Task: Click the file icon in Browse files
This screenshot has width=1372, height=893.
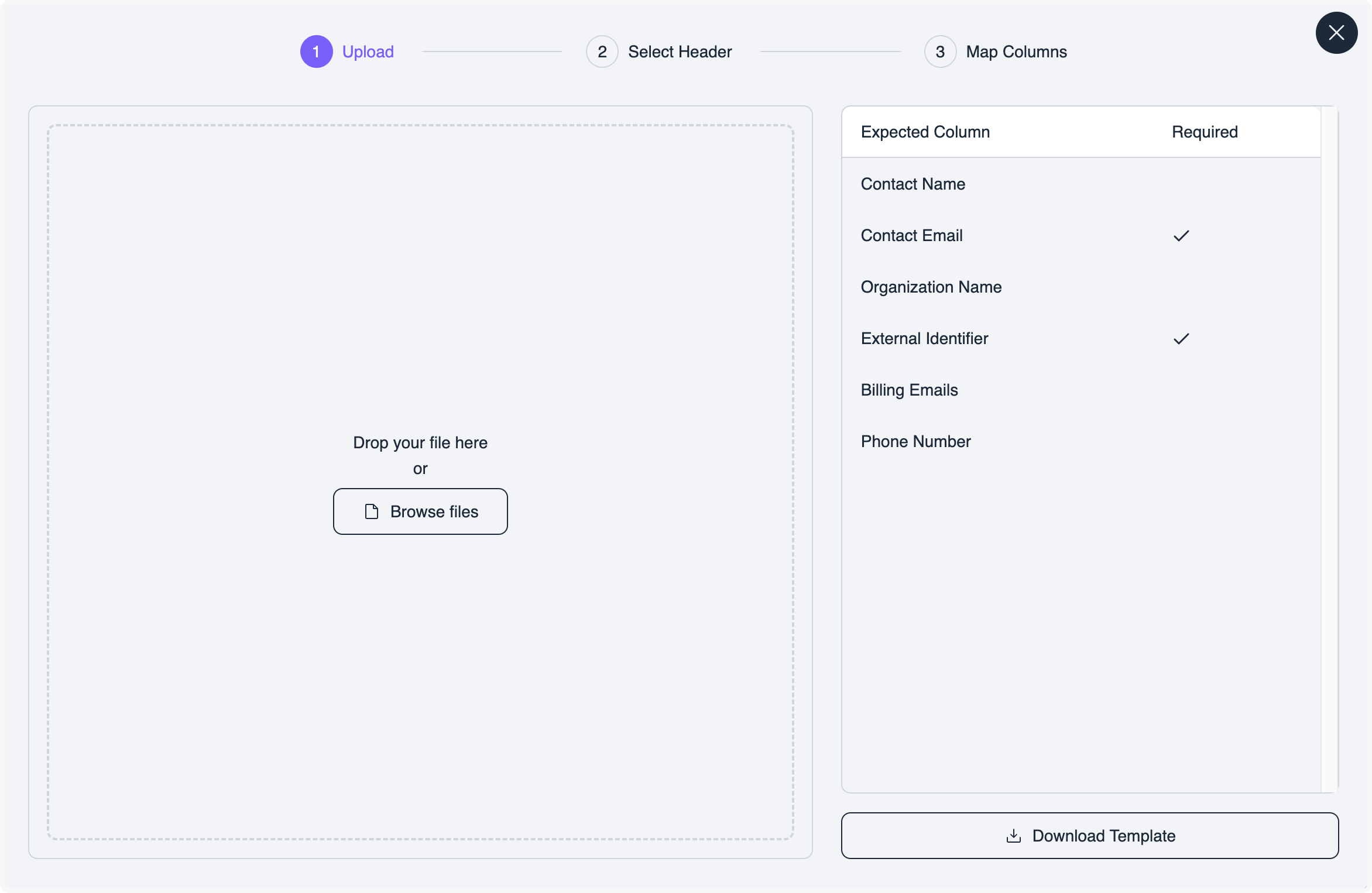Action: (x=371, y=511)
